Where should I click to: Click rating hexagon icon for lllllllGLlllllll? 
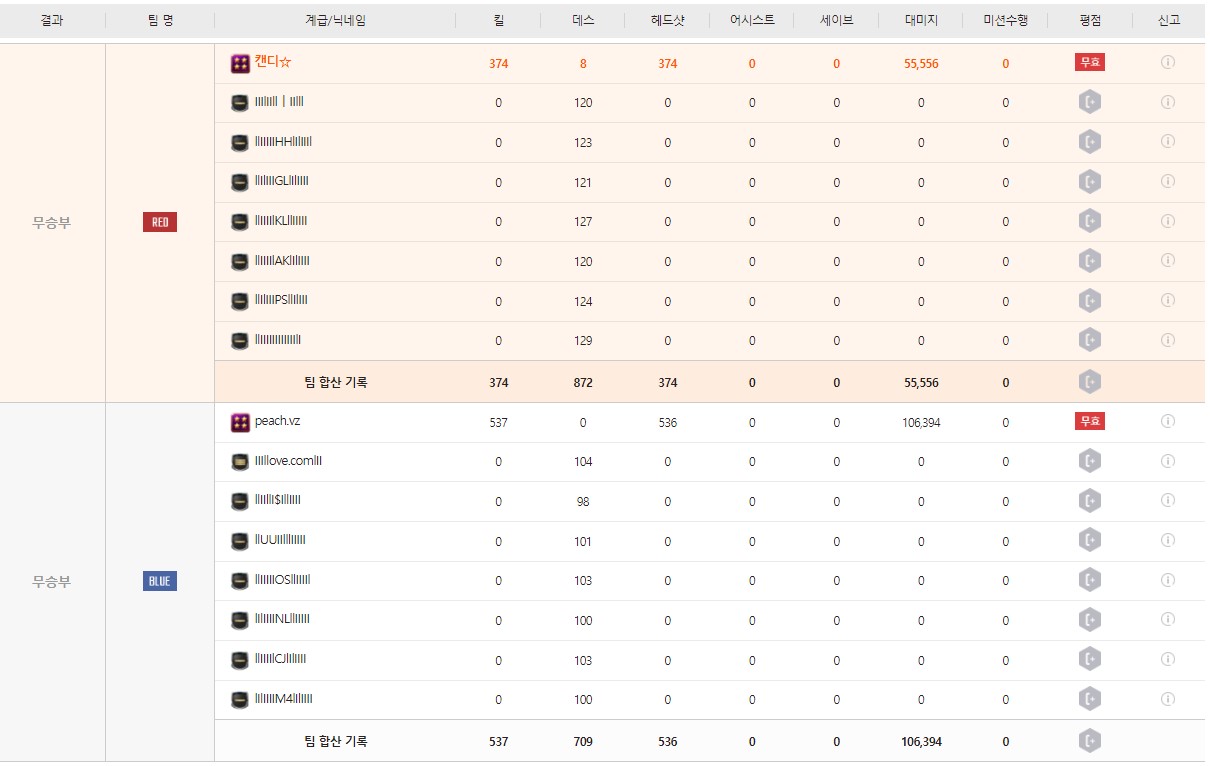pos(1090,182)
